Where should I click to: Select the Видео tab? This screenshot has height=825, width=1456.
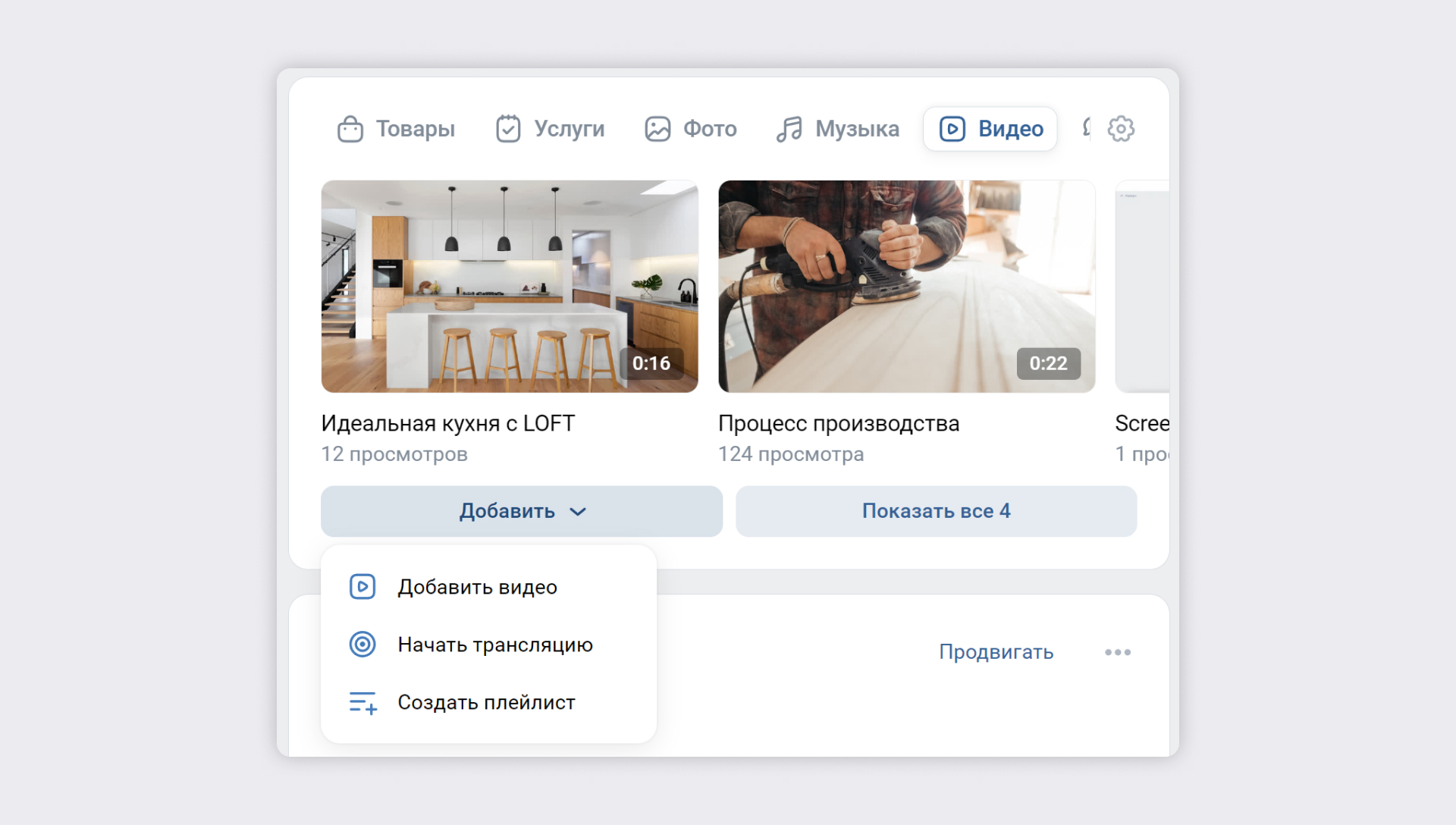(990, 129)
